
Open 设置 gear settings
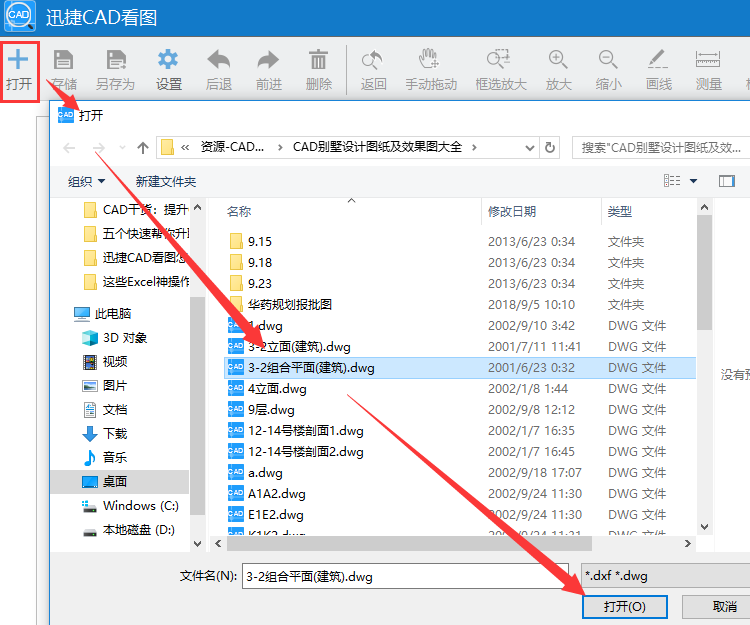point(168,60)
